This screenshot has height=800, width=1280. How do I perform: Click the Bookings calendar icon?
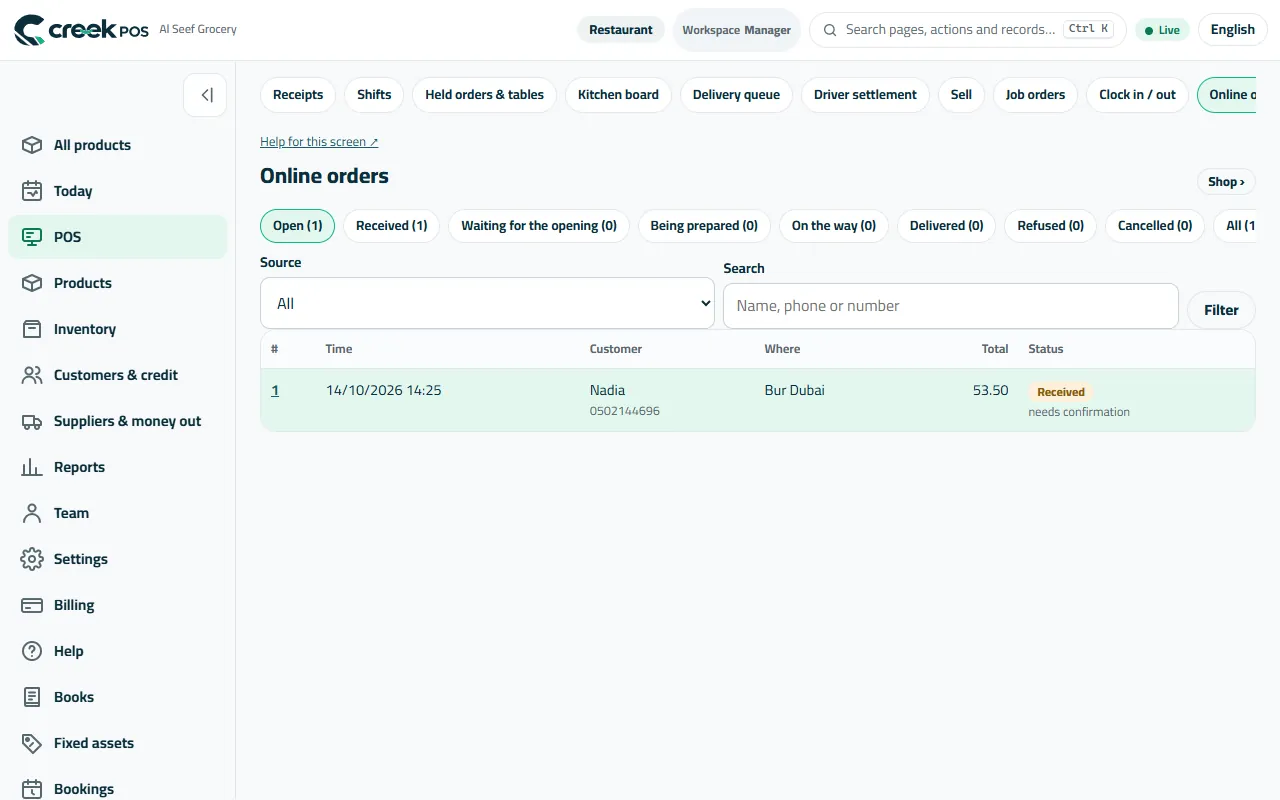click(32, 789)
